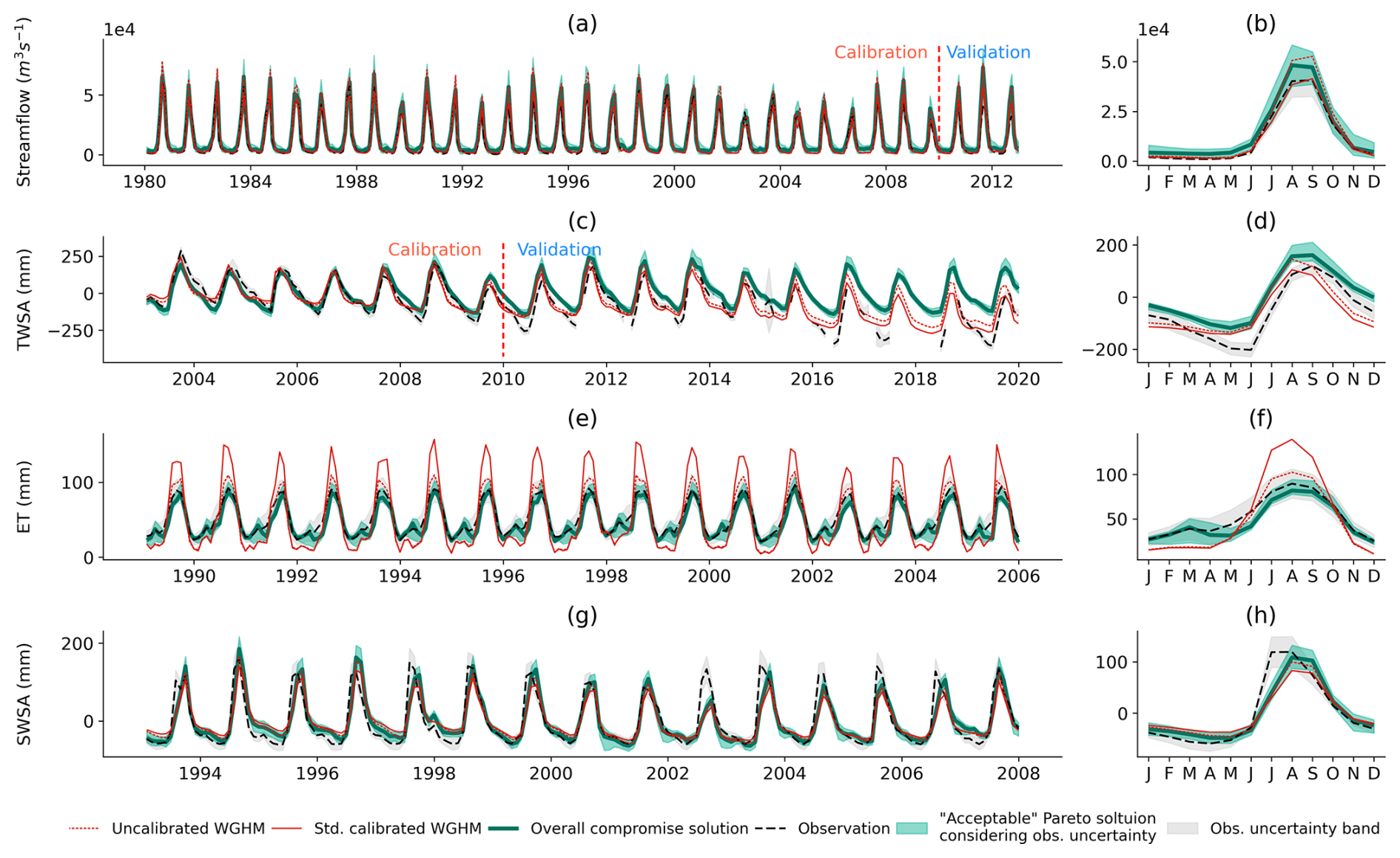Select the Calibration label in panel (c)

434,250
